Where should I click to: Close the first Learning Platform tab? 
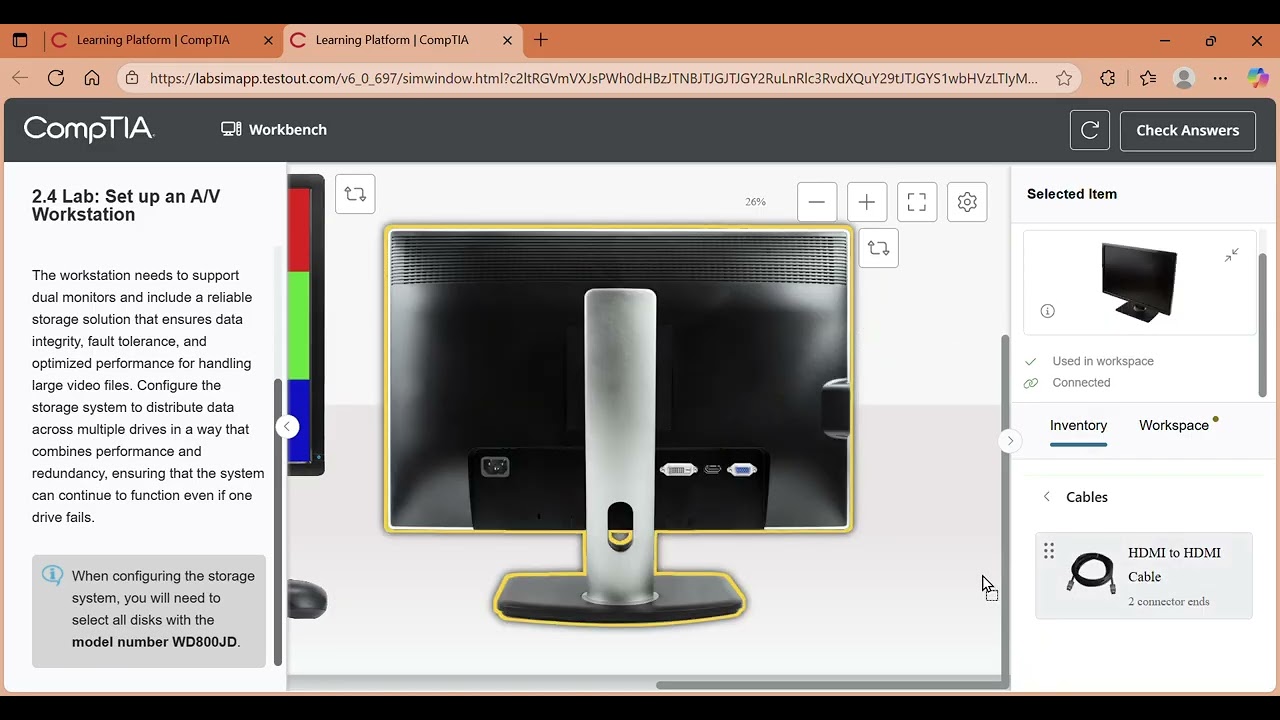(x=268, y=40)
